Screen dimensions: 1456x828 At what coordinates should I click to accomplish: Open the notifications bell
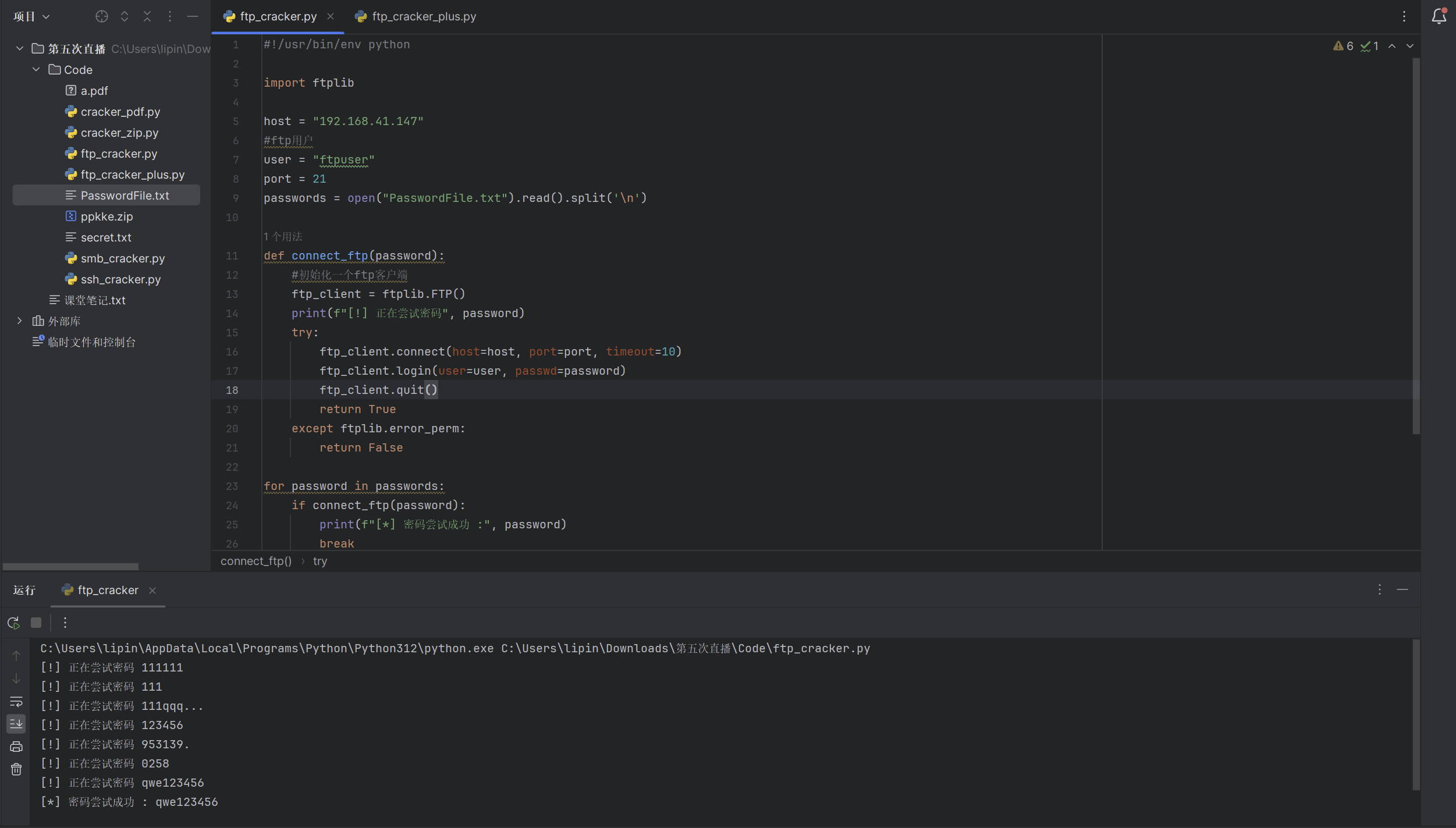click(x=1439, y=16)
